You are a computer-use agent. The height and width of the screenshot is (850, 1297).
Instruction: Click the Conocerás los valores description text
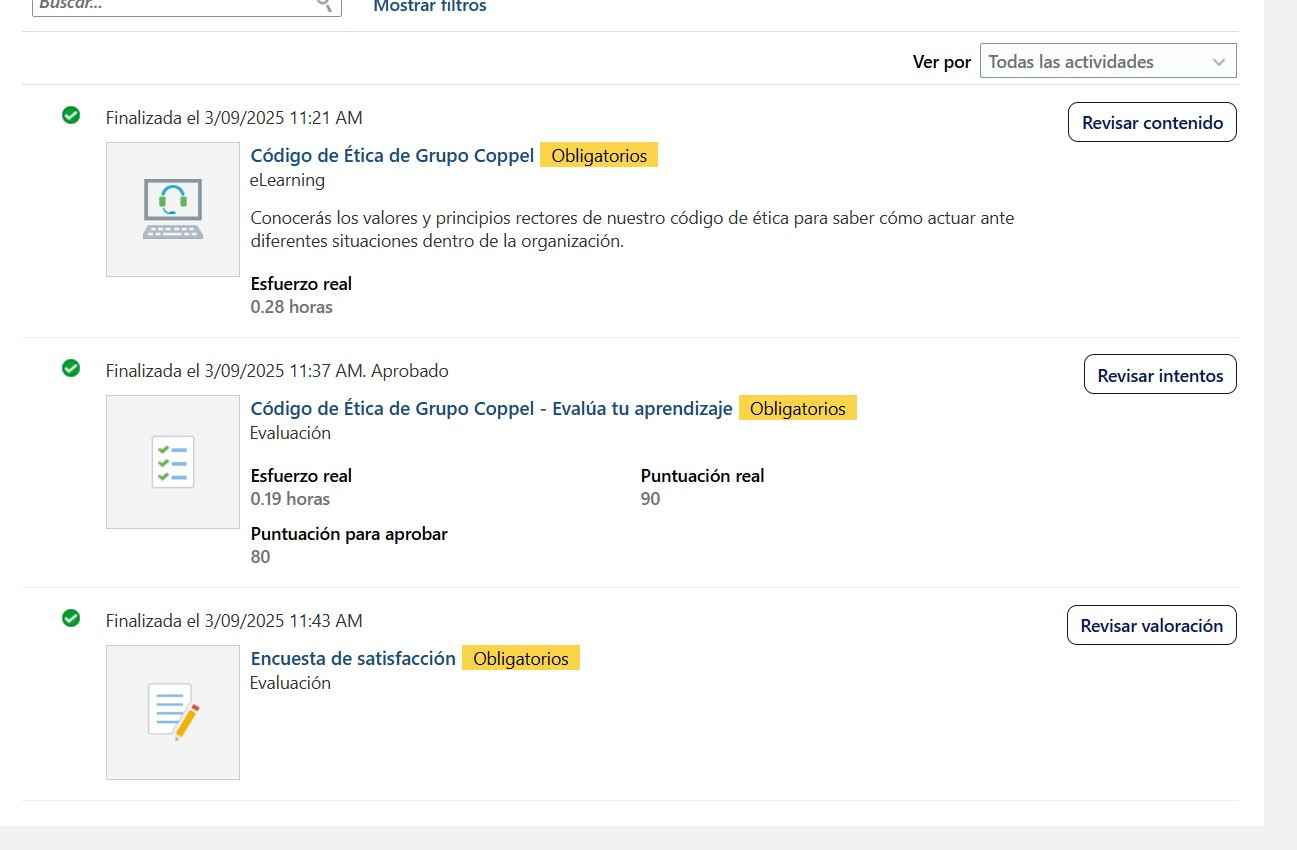coord(632,229)
